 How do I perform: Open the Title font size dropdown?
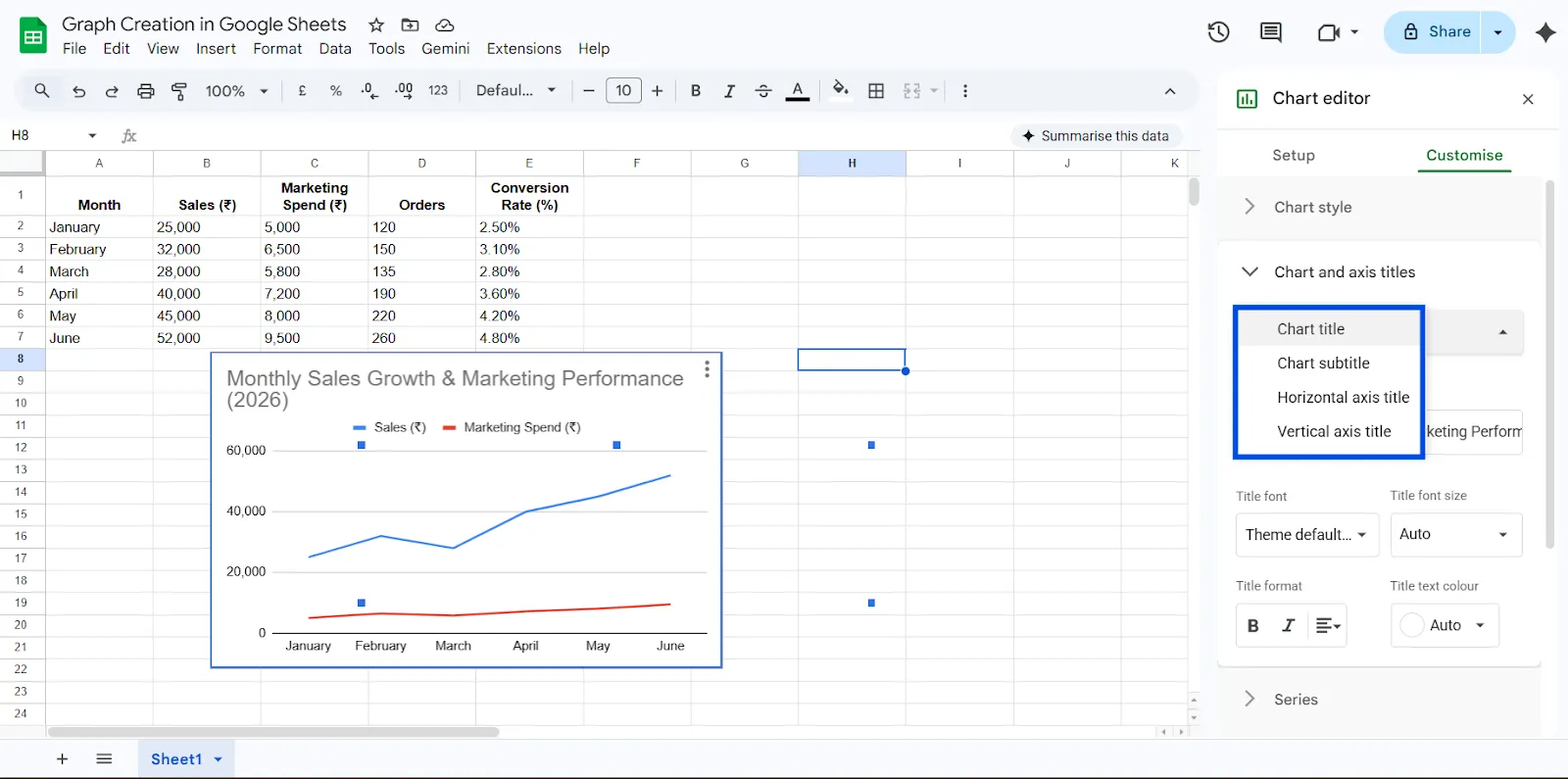click(1455, 535)
